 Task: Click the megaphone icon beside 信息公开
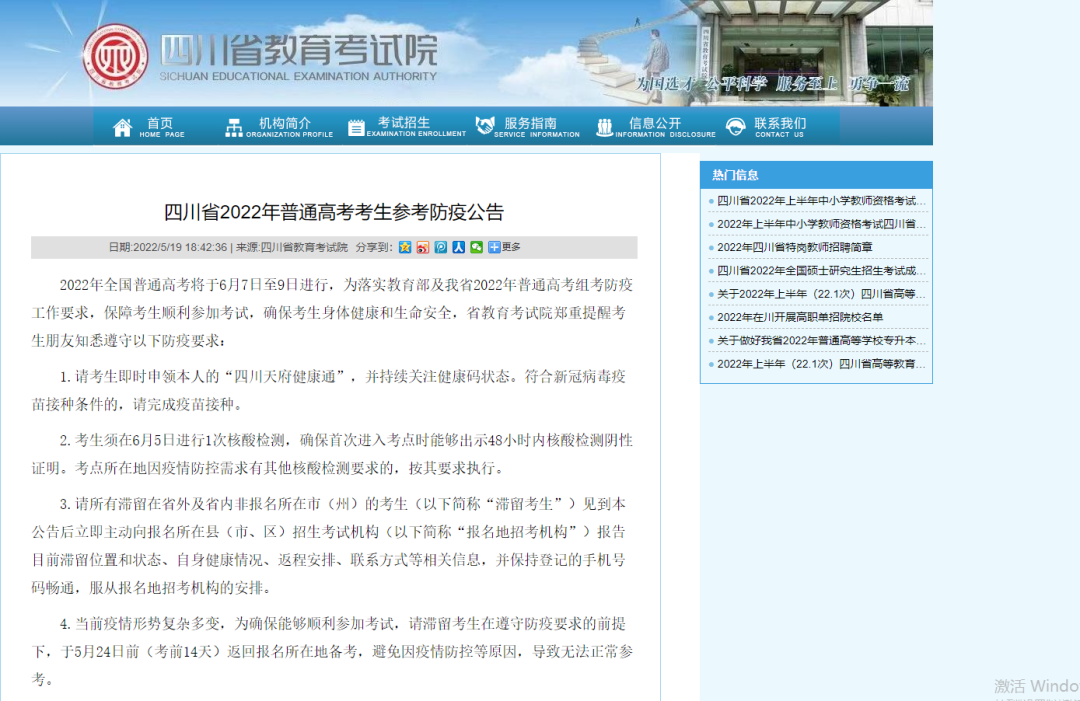pyautogui.click(x=604, y=124)
